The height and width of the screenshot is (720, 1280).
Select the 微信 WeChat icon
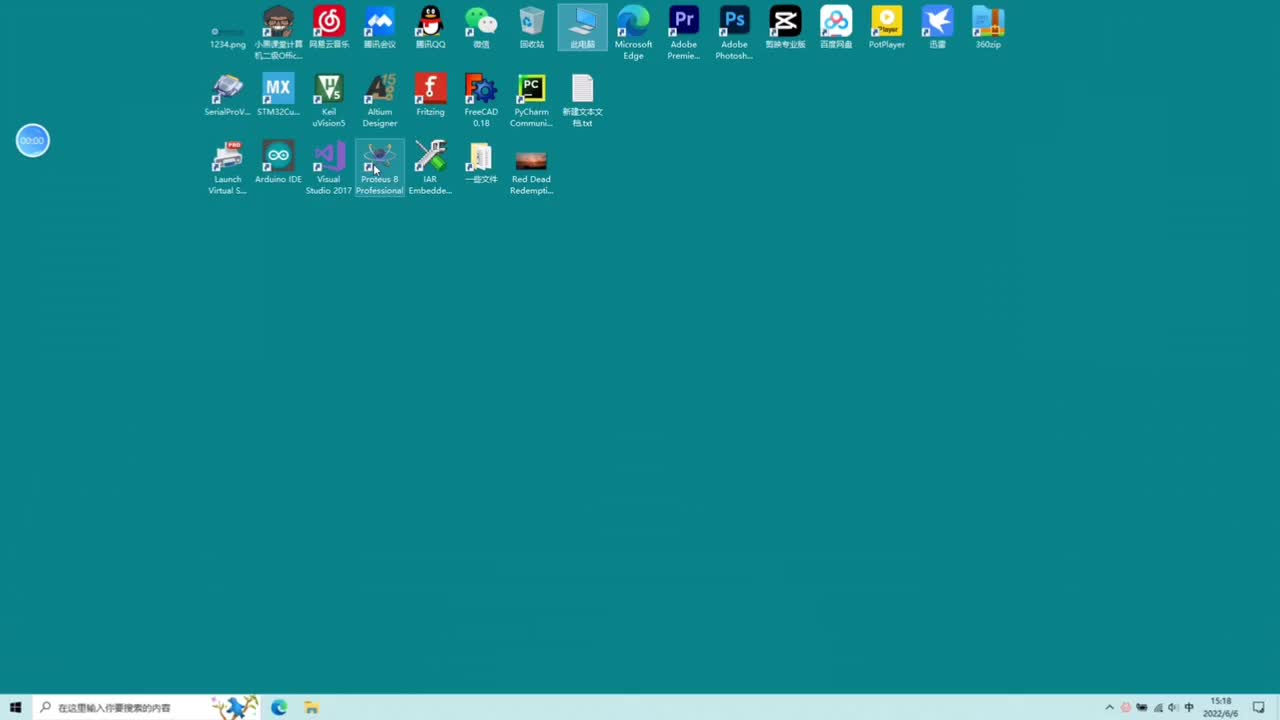click(481, 27)
